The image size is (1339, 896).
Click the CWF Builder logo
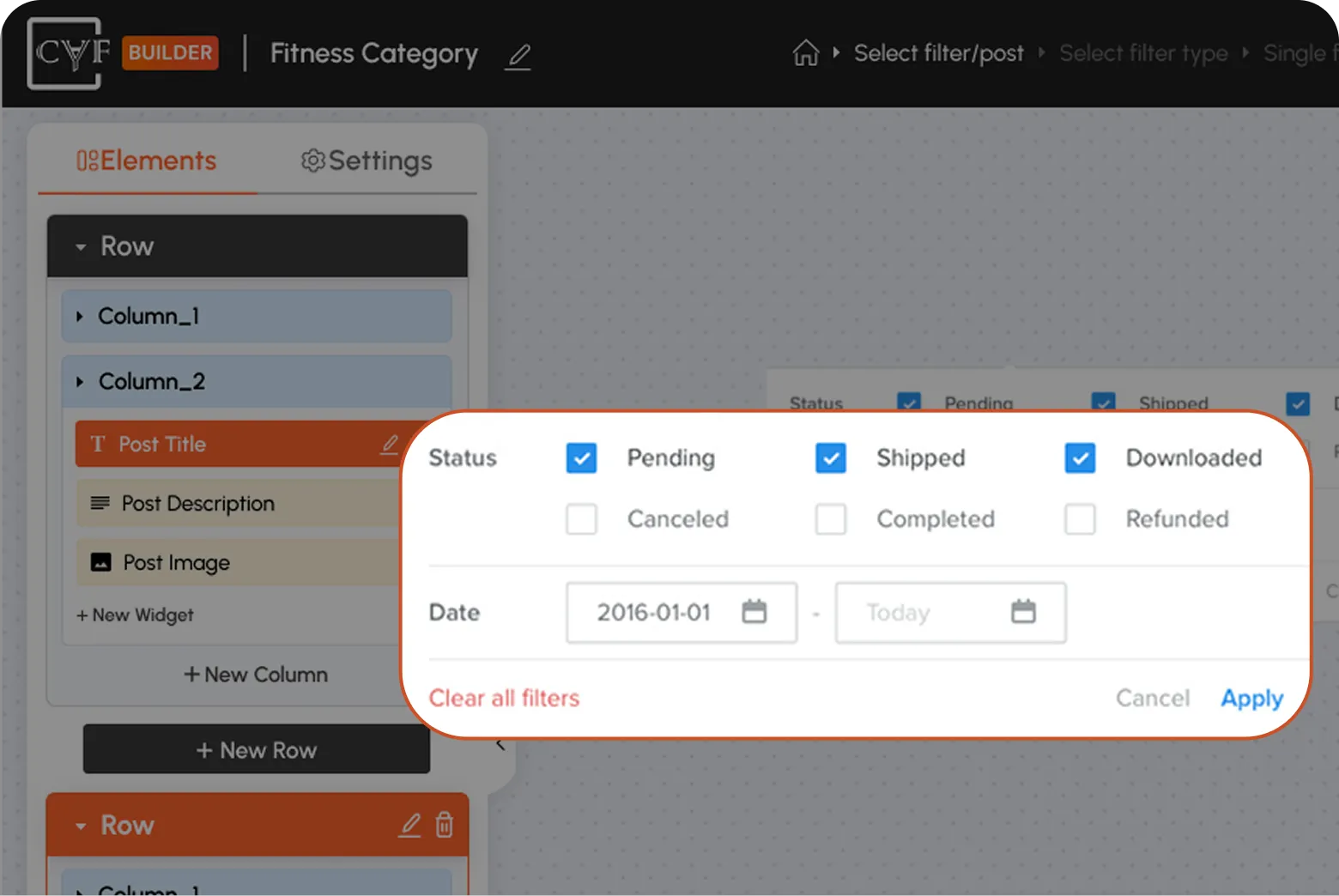coord(69,53)
